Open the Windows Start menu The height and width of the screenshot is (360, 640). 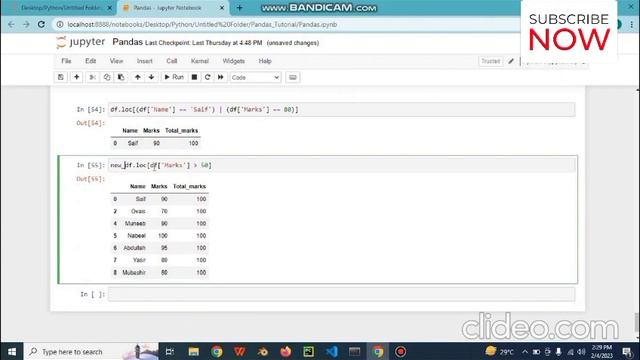pos(12,351)
